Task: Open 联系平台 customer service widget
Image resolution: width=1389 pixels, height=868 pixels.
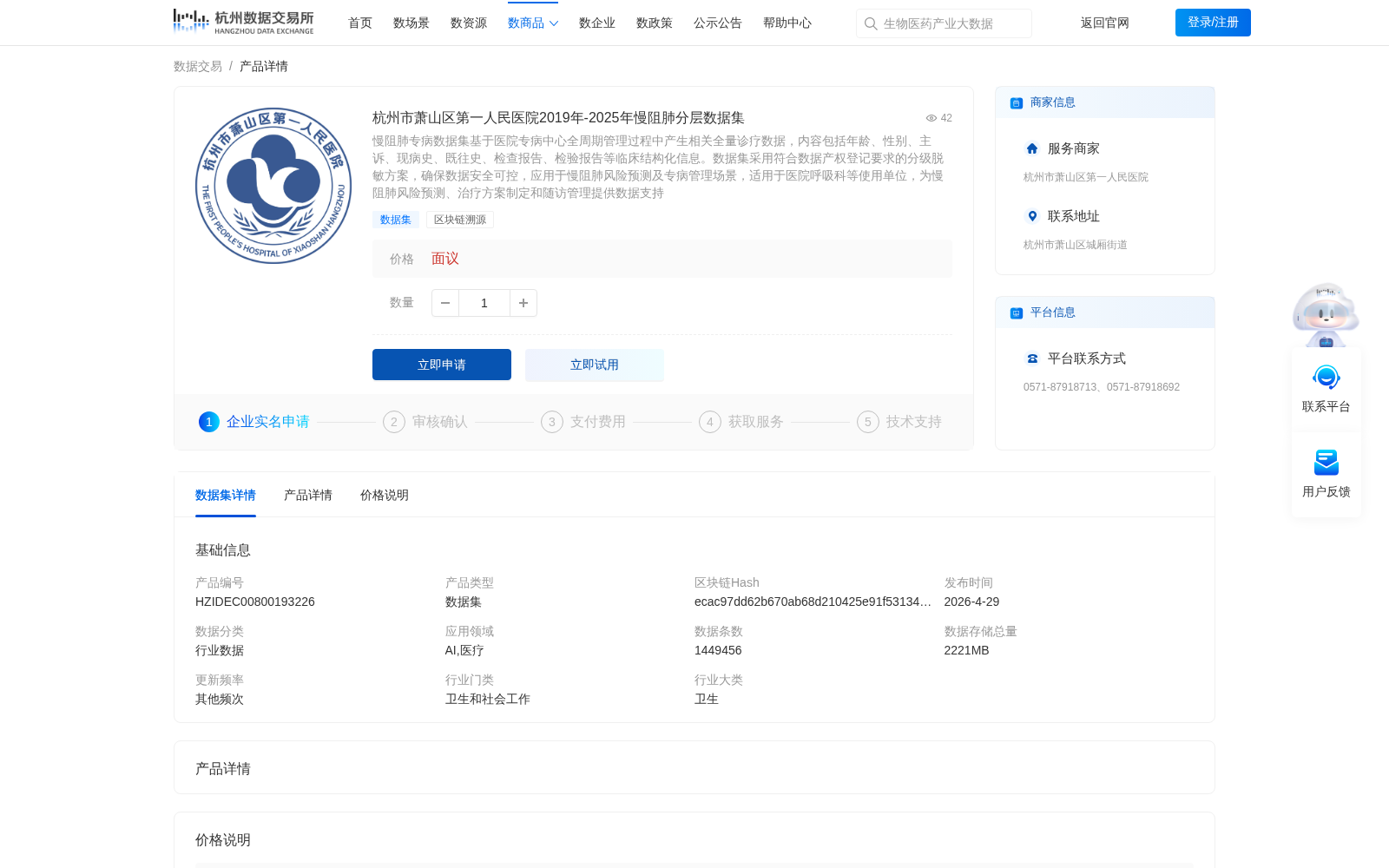Action: 1326,389
